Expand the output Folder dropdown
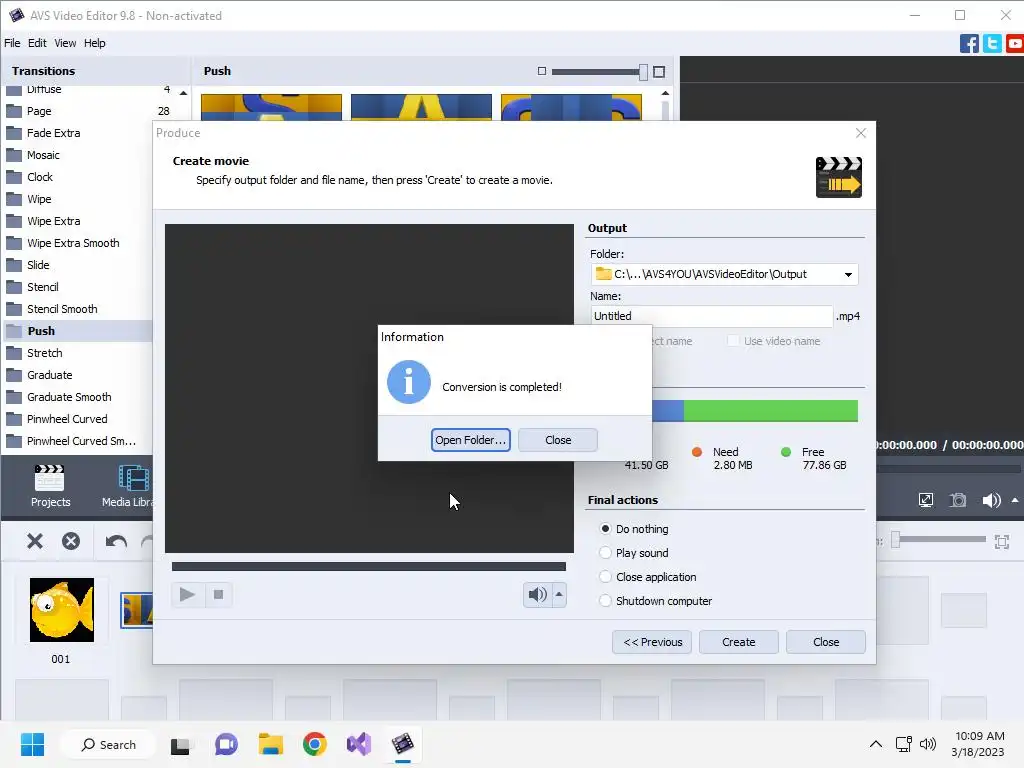1024x768 pixels. point(848,274)
